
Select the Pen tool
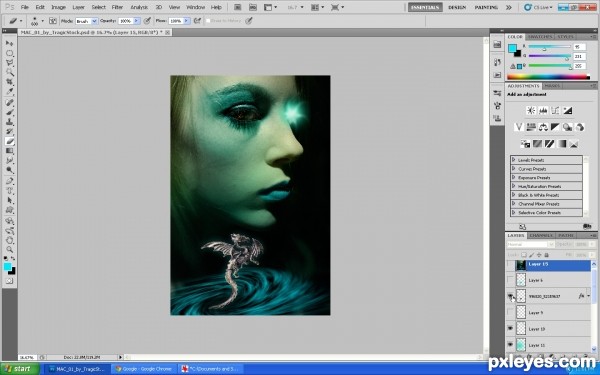point(10,181)
